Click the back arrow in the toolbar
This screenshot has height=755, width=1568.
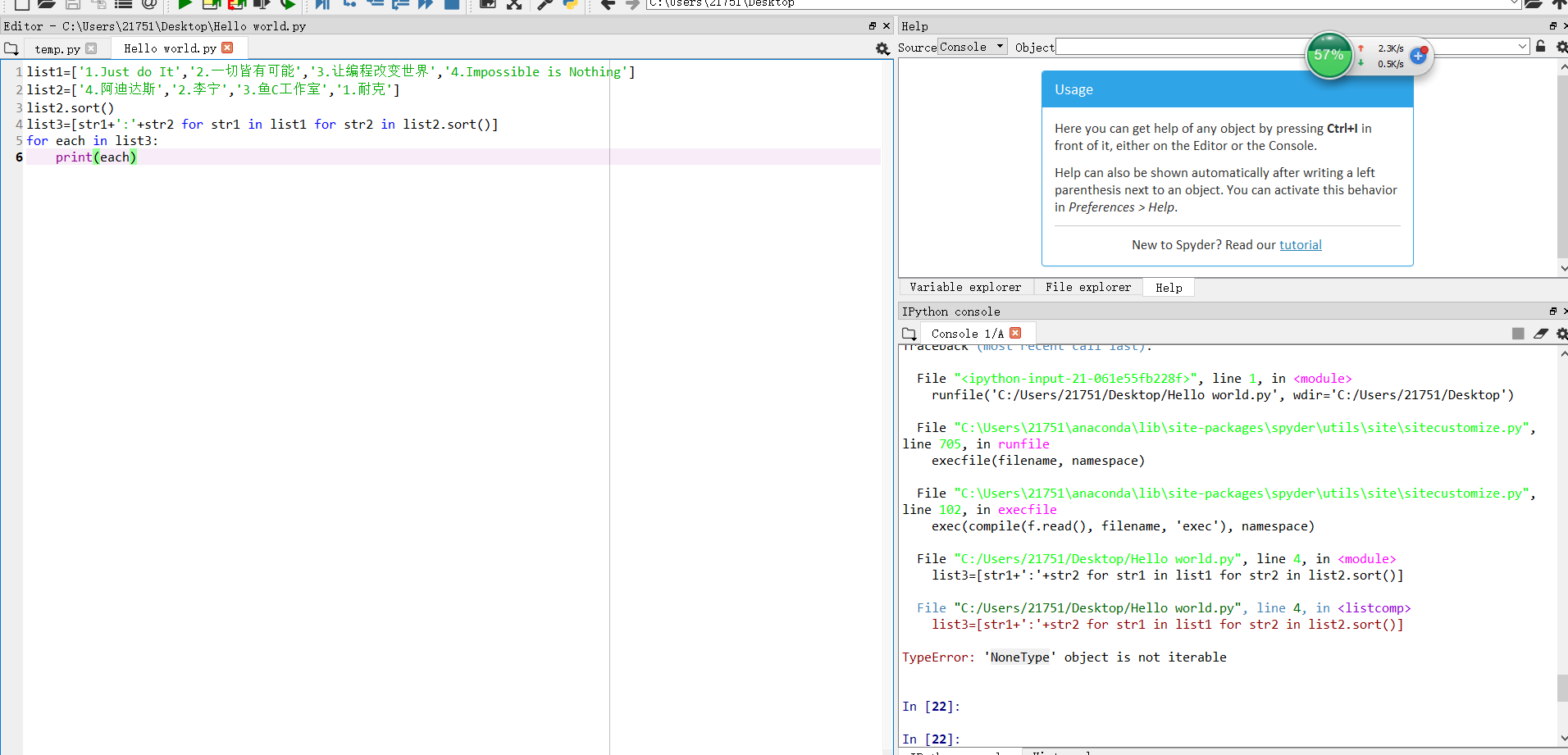coord(608,4)
